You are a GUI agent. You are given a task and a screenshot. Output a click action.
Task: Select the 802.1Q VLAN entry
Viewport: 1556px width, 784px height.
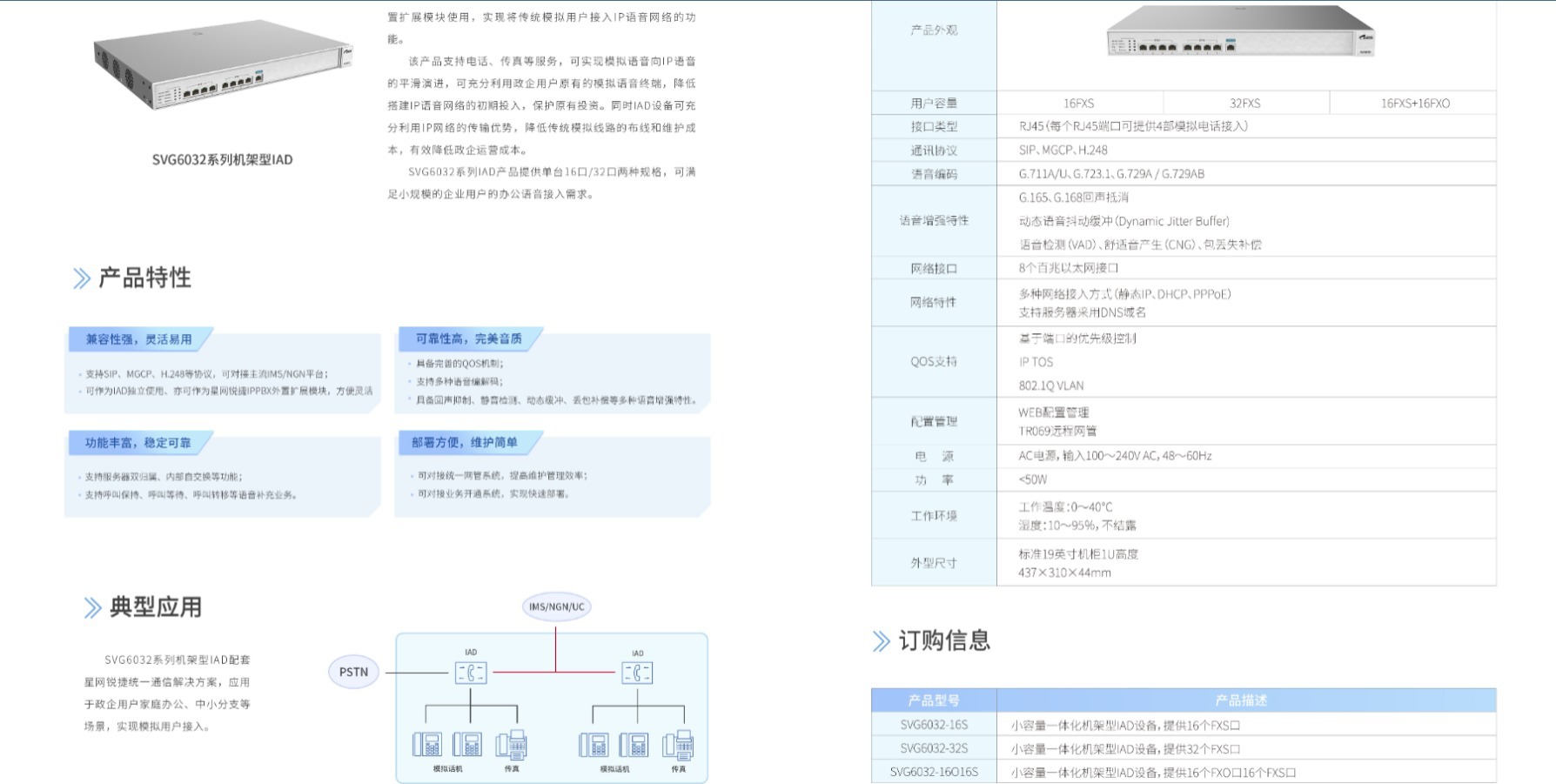pos(1051,385)
